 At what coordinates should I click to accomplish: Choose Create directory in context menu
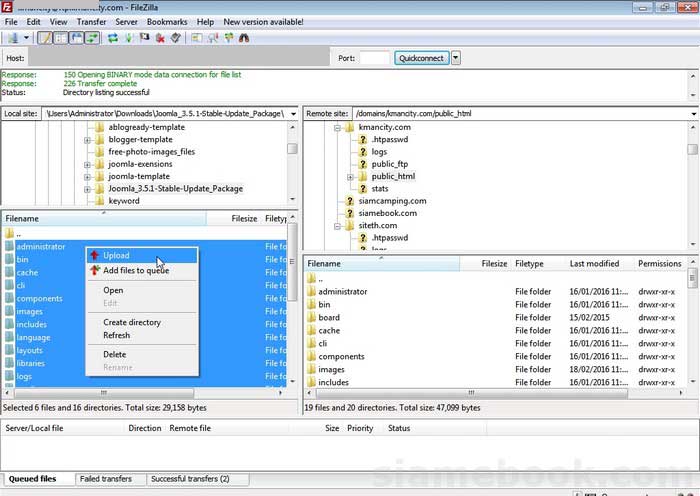coord(142,322)
